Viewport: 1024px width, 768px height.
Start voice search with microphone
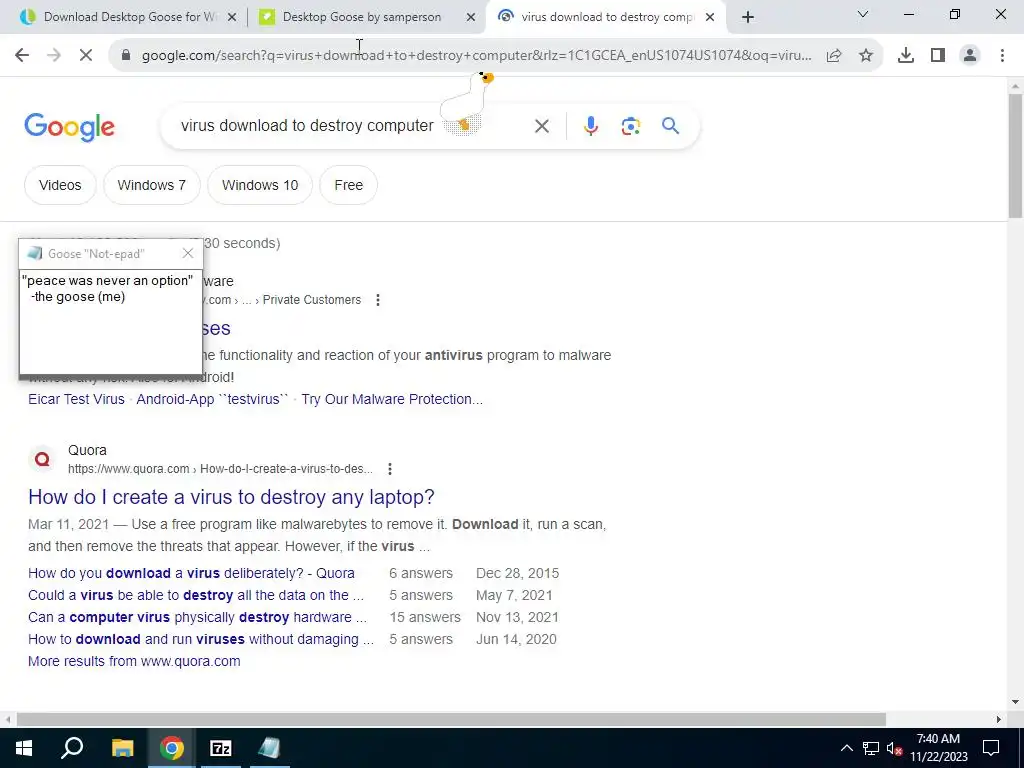[590, 126]
